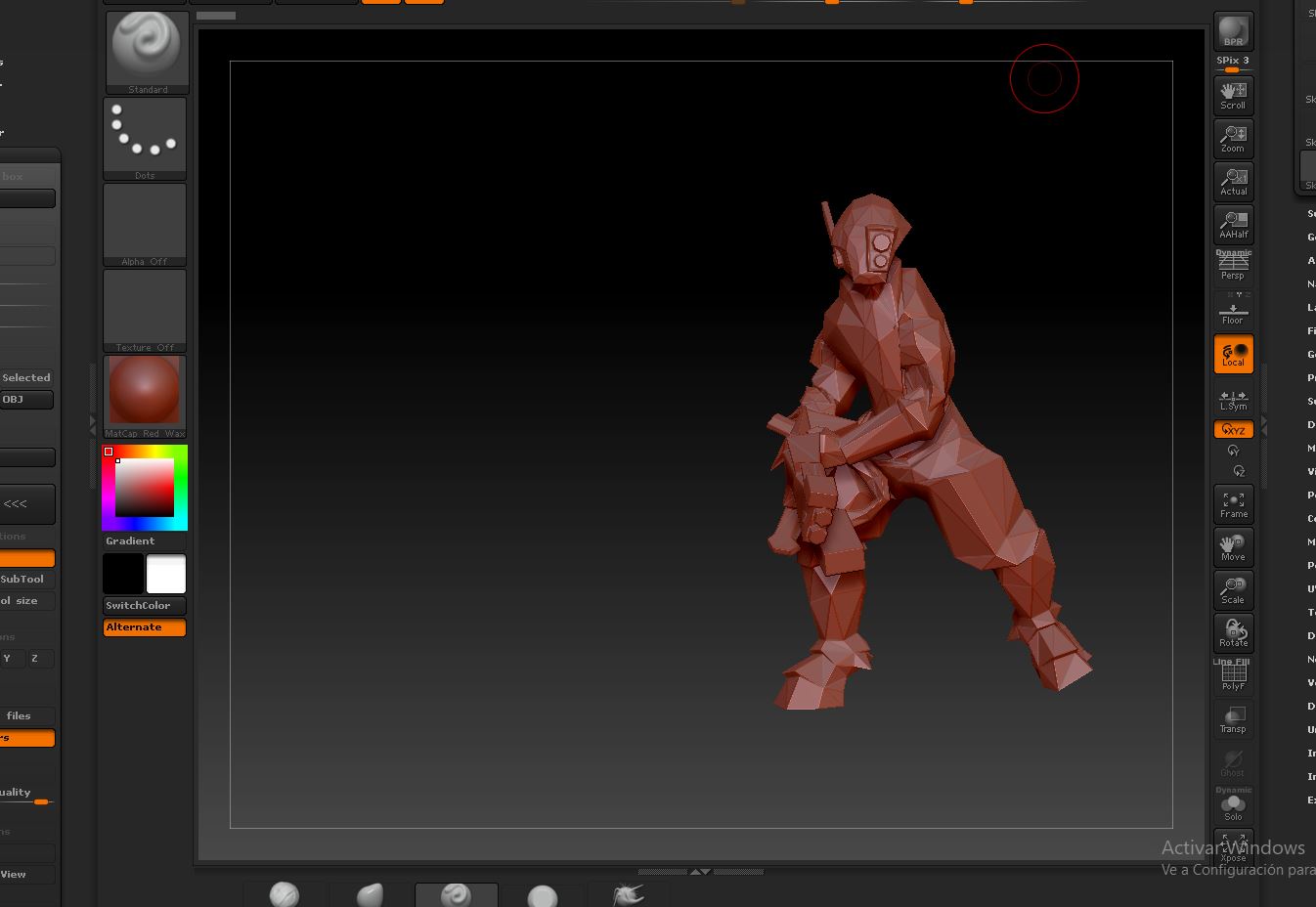
Task: Click the Frame mesh icon
Action: point(1233,504)
